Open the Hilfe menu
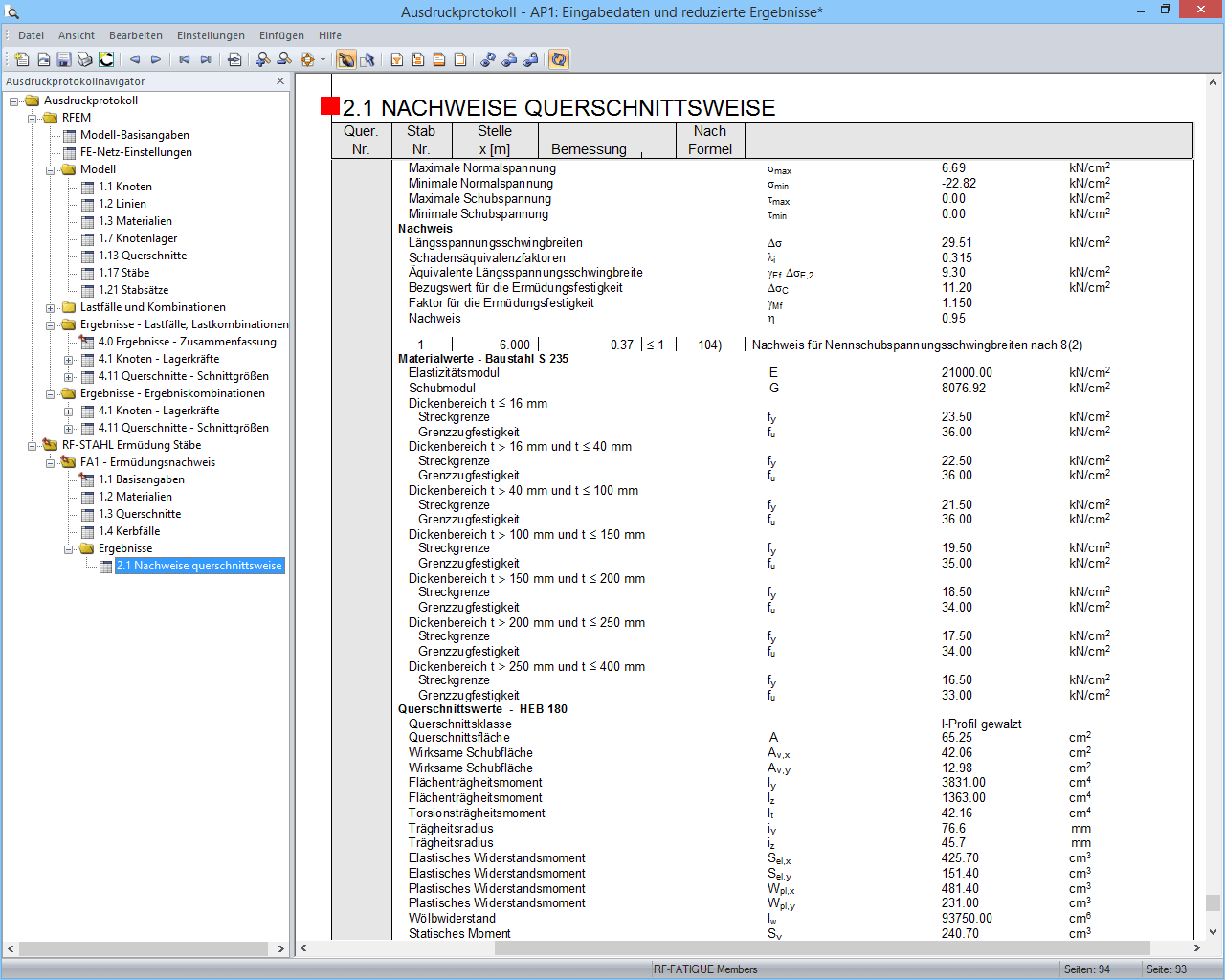The width and height of the screenshot is (1225, 980). (330, 35)
